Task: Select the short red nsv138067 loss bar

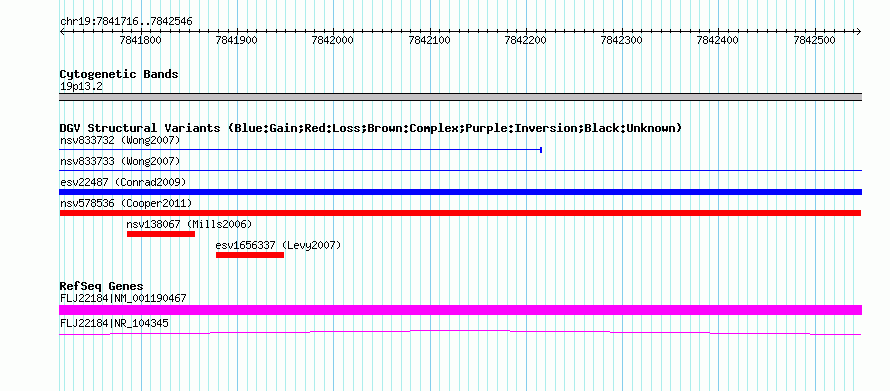Action: [161, 234]
